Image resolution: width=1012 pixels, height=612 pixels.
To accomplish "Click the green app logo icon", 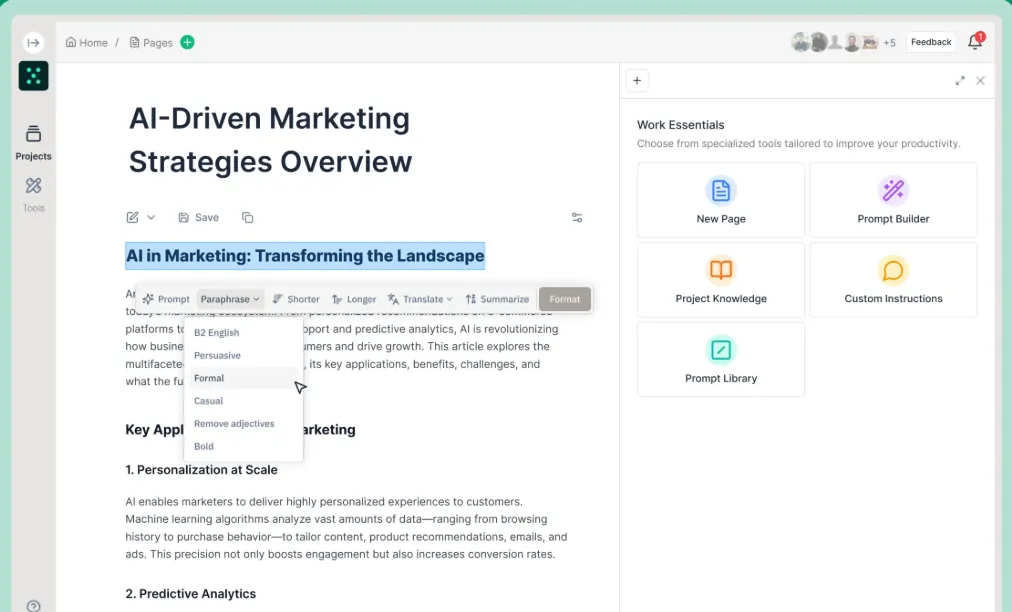I will (x=34, y=76).
